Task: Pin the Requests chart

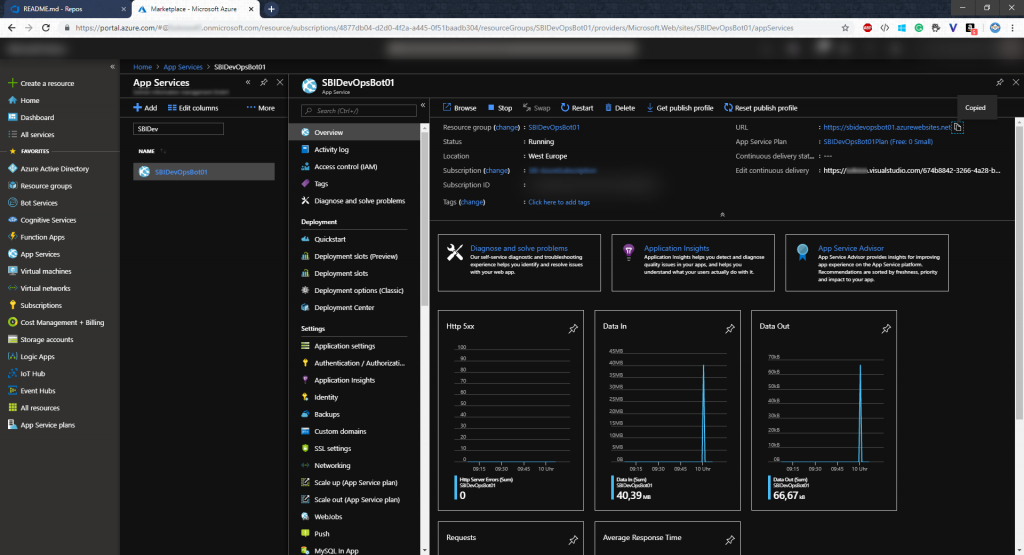Action: pos(573,540)
